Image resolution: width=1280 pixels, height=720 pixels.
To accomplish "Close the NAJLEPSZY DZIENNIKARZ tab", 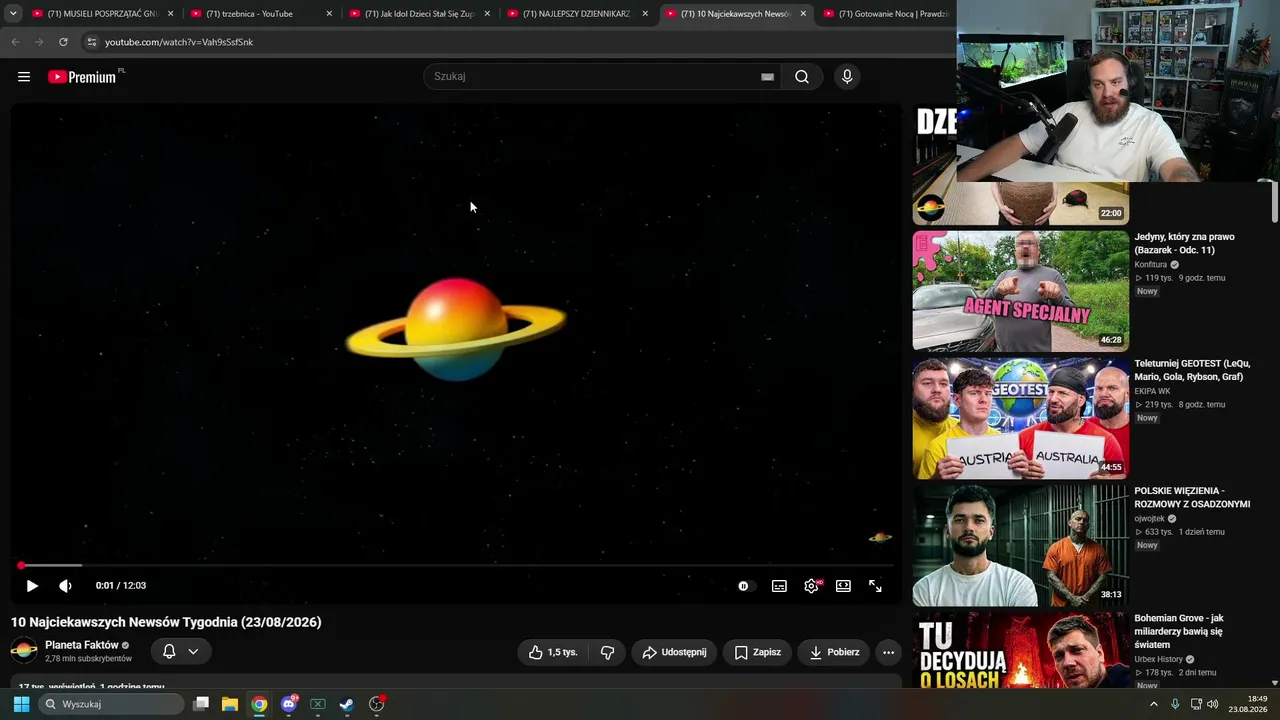I will click(645, 14).
